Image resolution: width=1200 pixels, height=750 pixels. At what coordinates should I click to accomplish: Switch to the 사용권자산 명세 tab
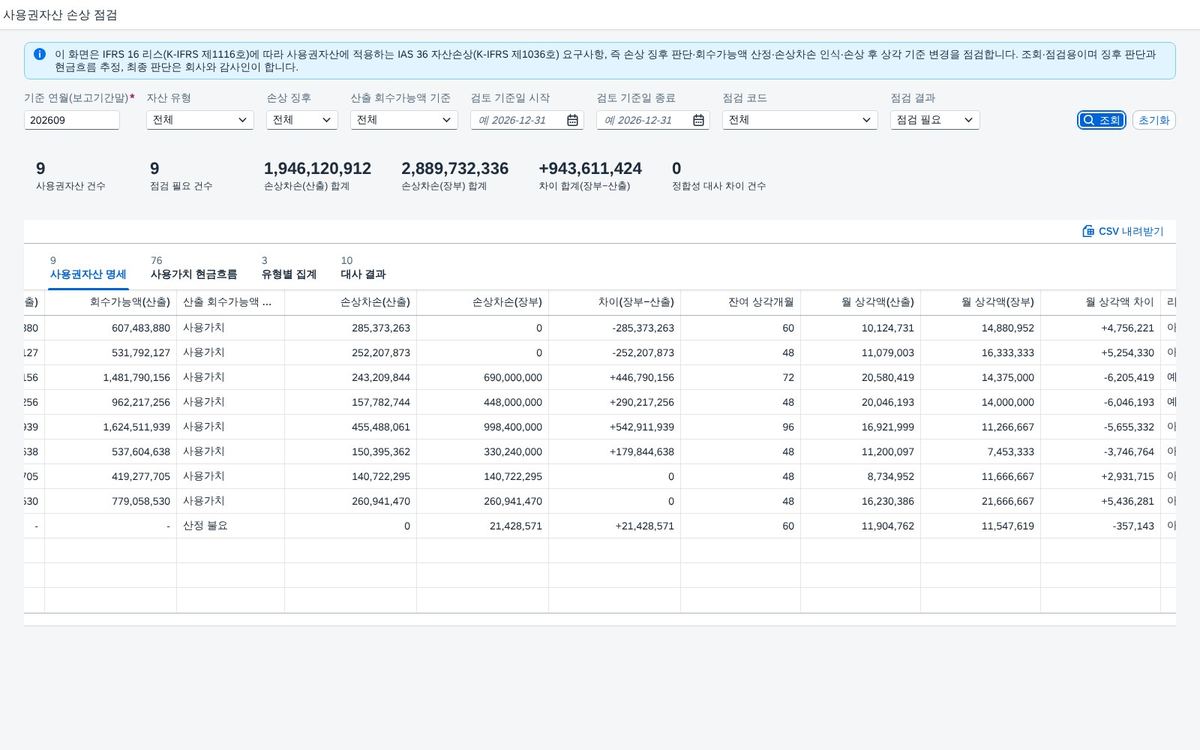click(88, 274)
